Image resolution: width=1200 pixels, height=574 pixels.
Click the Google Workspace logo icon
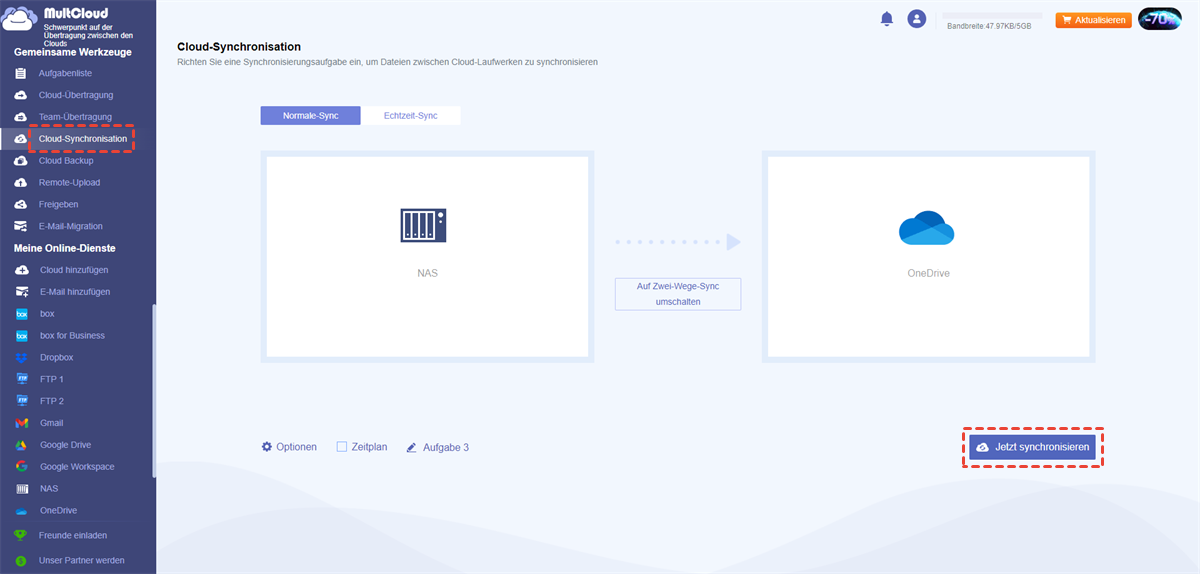click(21, 467)
